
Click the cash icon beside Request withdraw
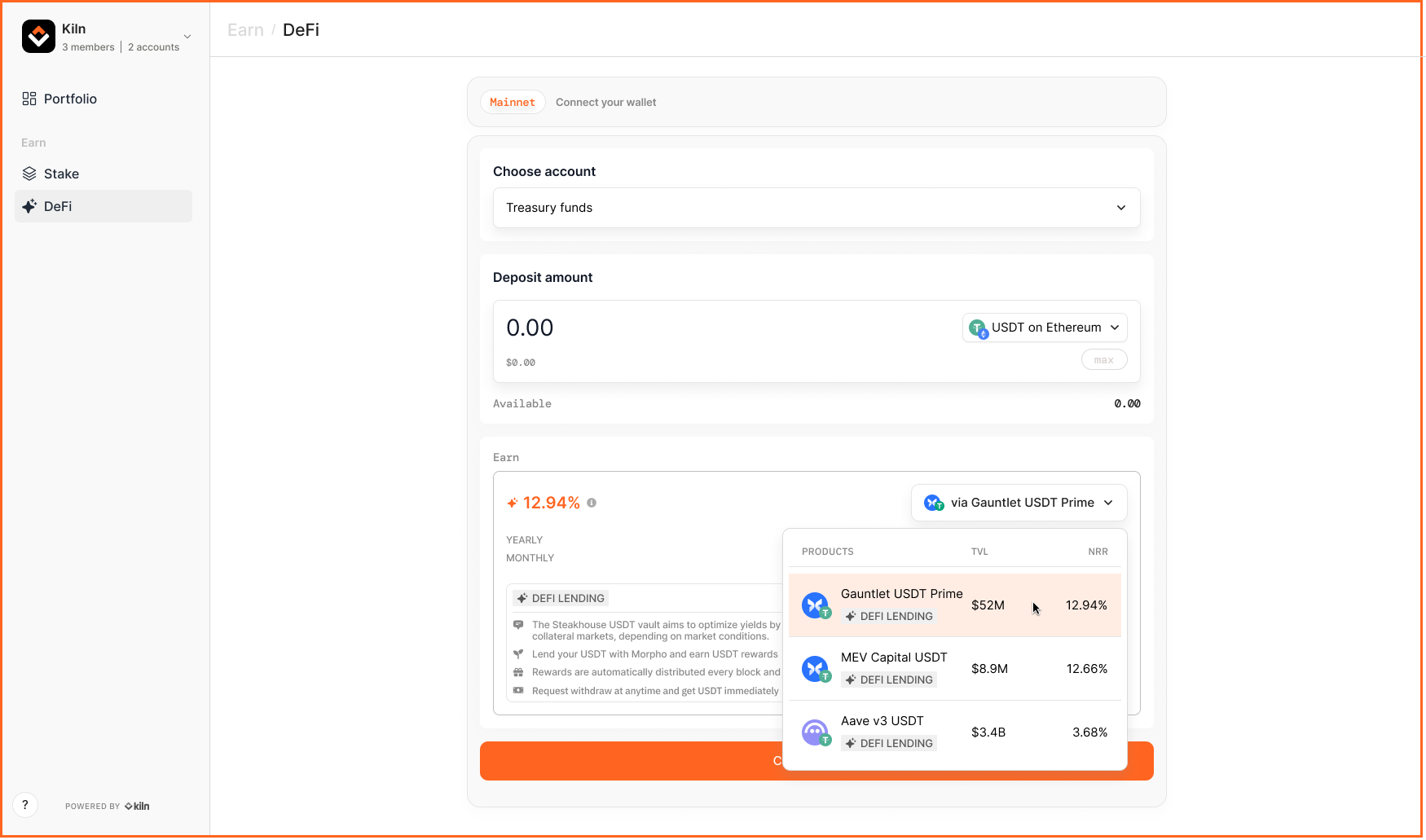click(x=518, y=691)
